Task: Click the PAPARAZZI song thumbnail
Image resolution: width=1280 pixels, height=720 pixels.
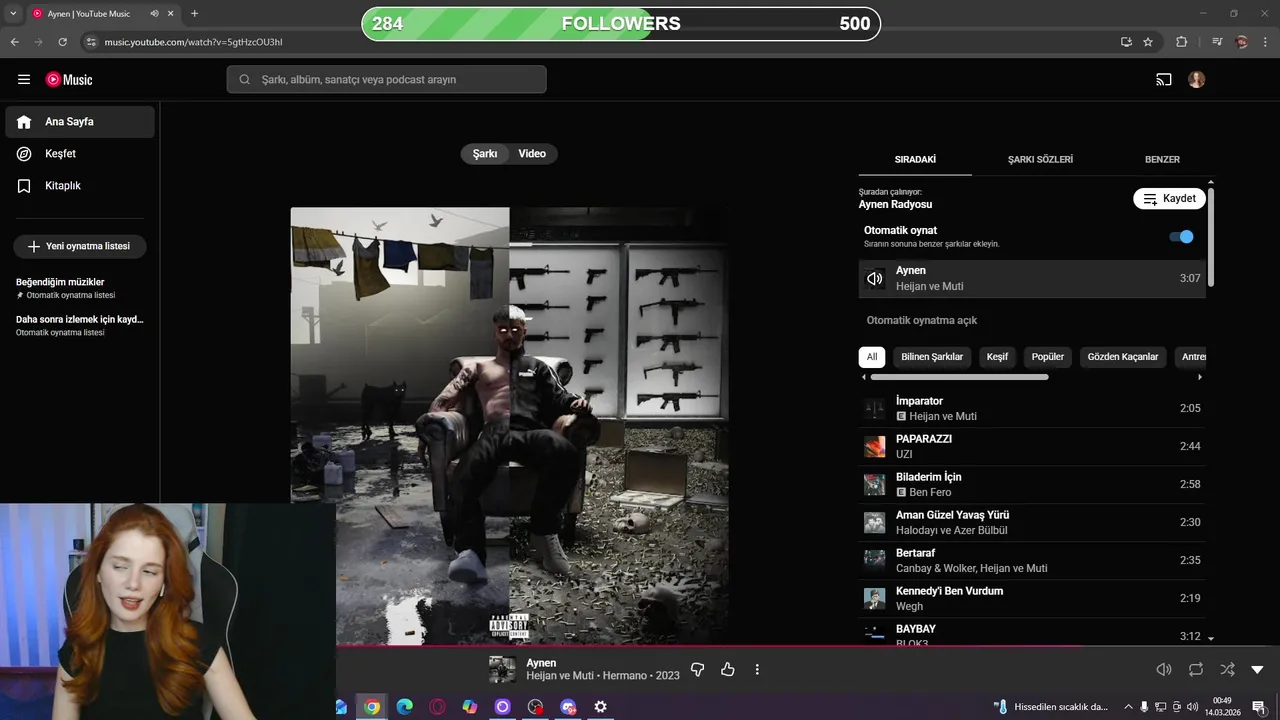Action: coord(875,447)
